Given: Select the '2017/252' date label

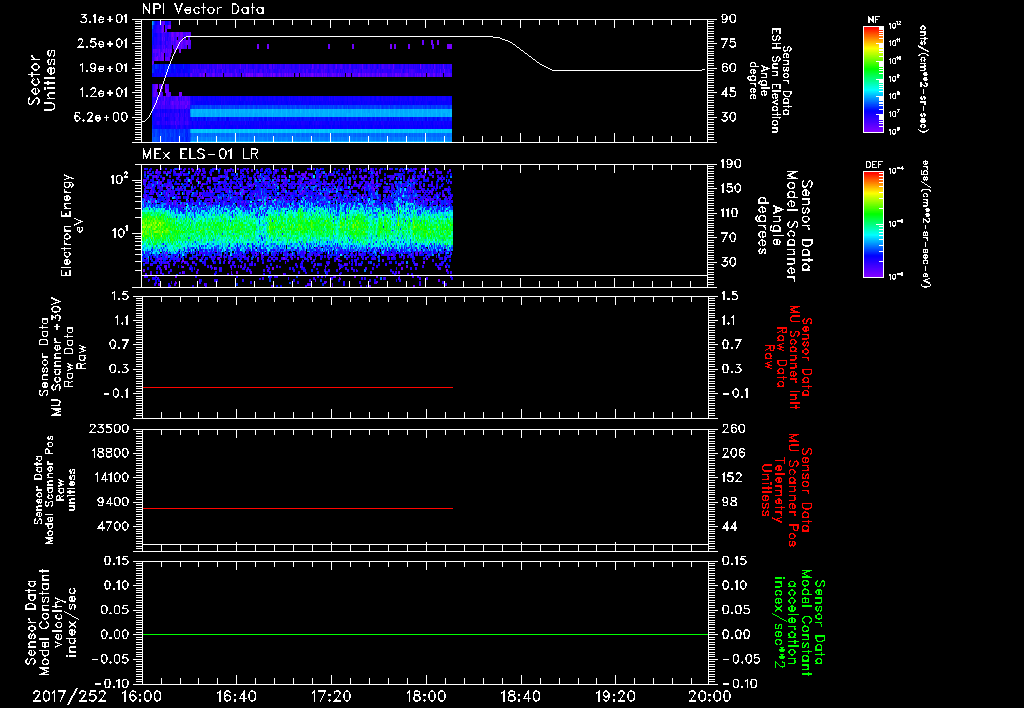Looking at the screenshot, I should click(x=69, y=696).
